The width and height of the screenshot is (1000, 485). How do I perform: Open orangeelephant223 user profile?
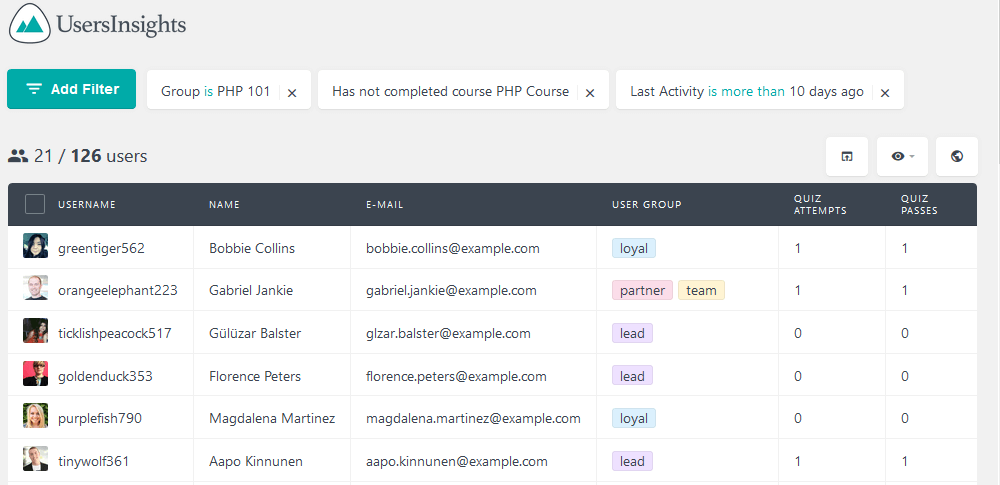point(117,290)
